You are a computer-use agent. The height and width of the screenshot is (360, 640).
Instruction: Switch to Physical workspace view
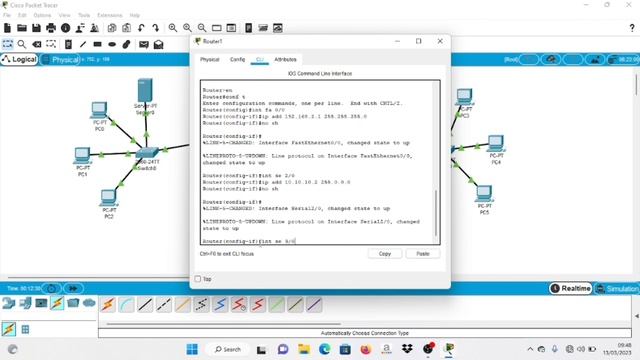pyautogui.click(x=60, y=59)
